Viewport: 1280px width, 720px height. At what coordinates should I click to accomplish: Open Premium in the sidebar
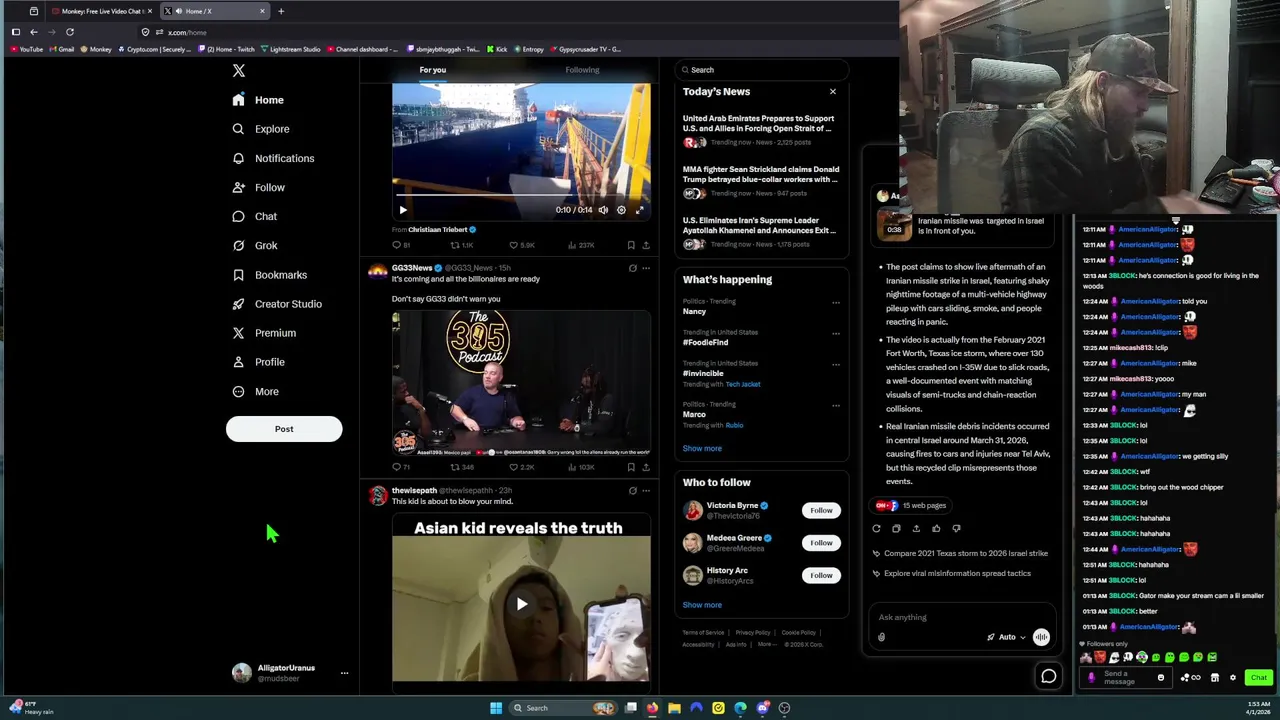coord(264,333)
